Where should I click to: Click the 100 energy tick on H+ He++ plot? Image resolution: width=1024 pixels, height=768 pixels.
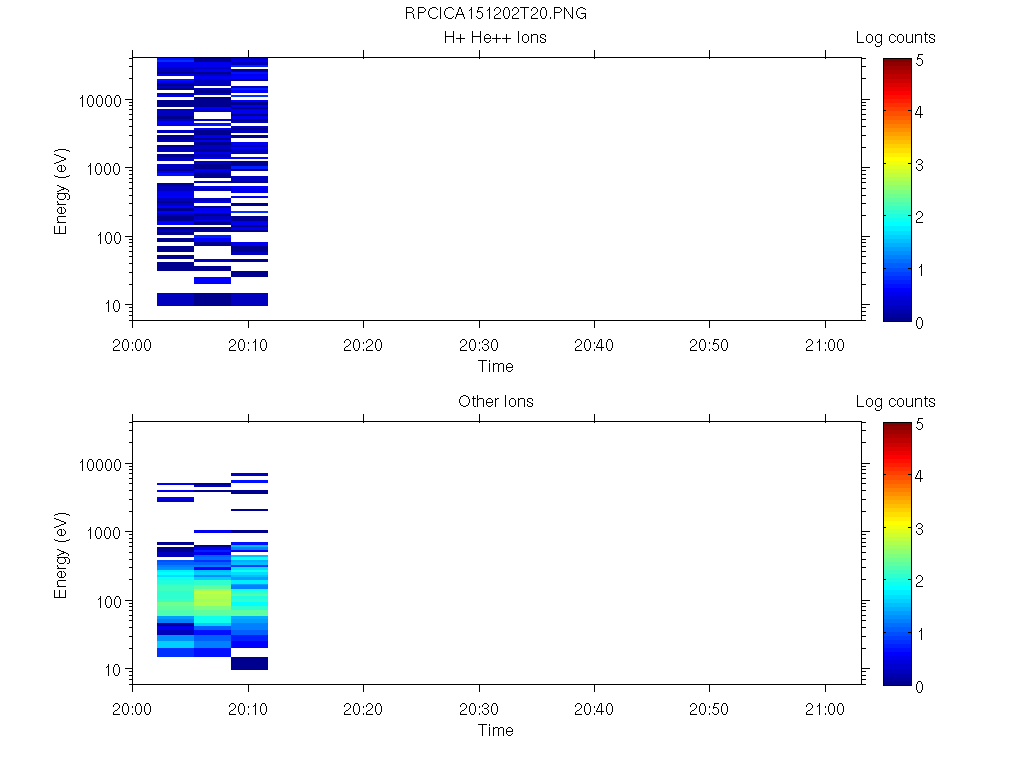click(109, 238)
